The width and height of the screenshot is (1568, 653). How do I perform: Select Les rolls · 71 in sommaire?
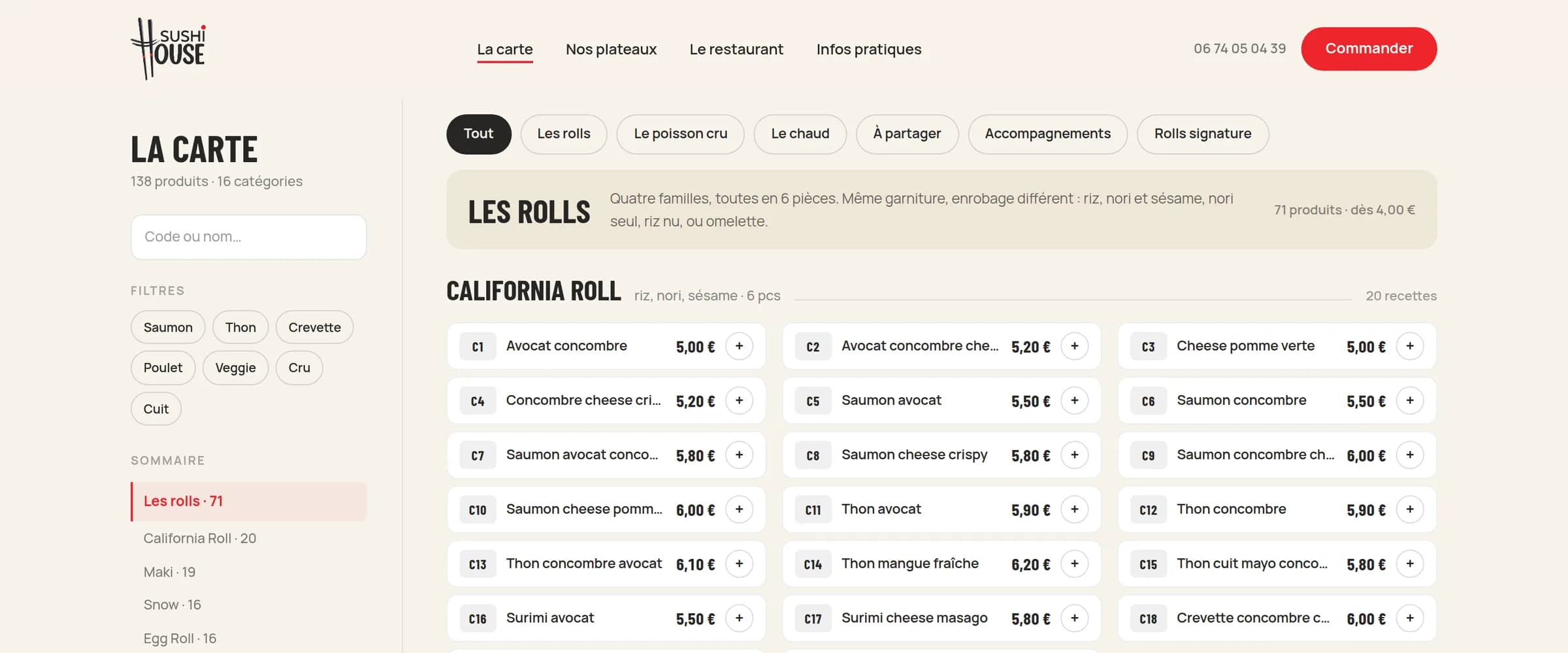(x=249, y=502)
